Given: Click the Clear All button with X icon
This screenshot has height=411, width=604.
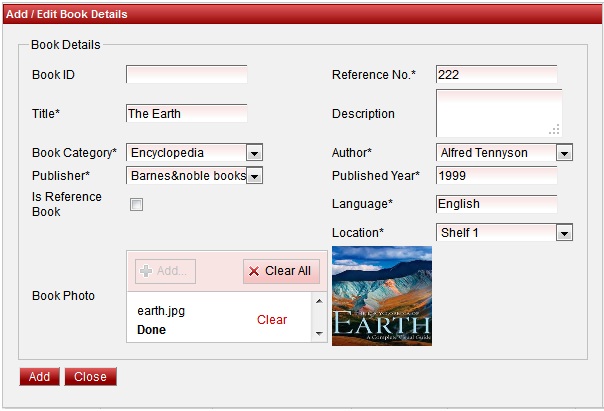Looking at the screenshot, I should (281, 271).
